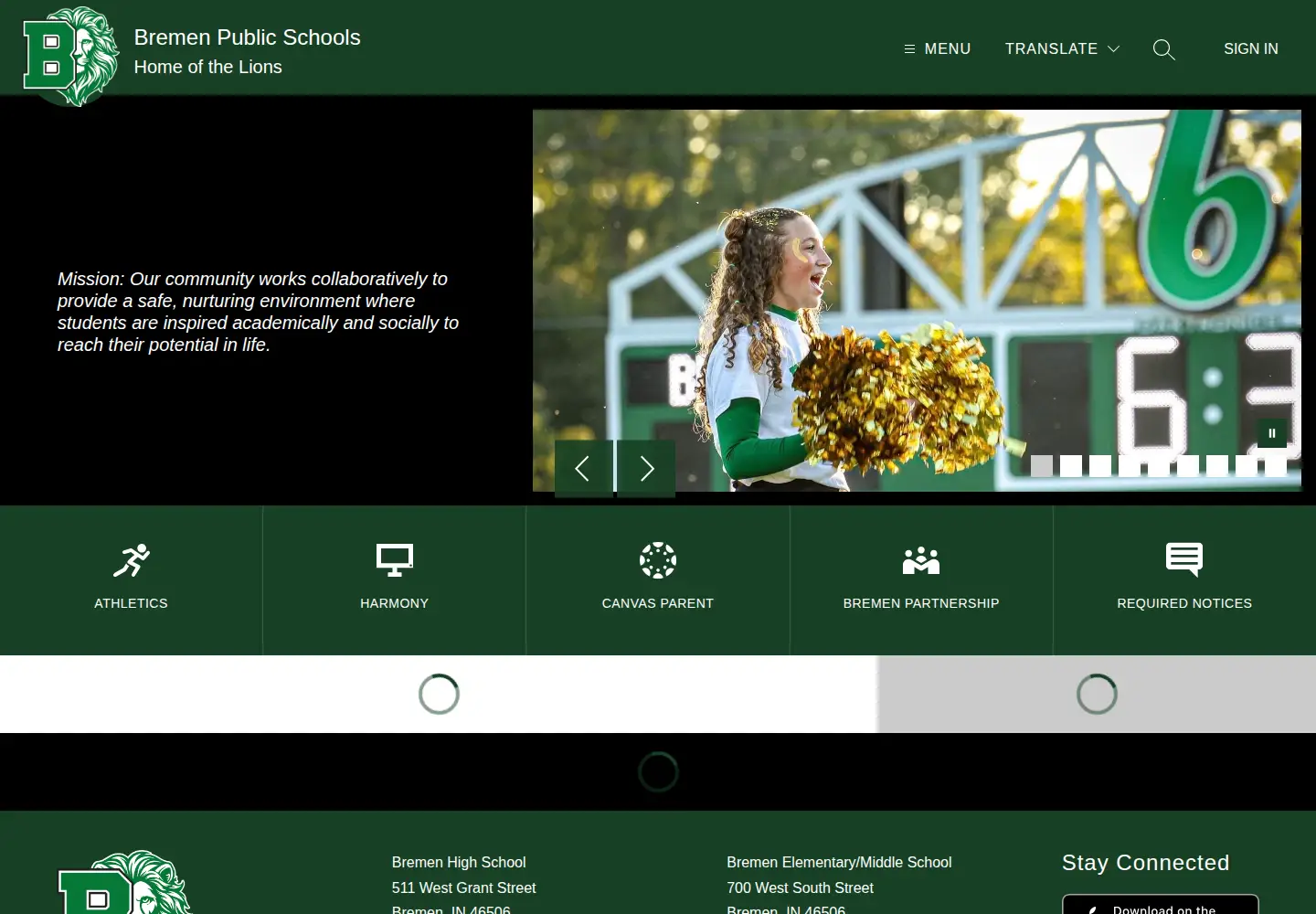Show the previous slide with the left arrow
This screenshot has height=914, width=1316.
click(x=583, y=468)
